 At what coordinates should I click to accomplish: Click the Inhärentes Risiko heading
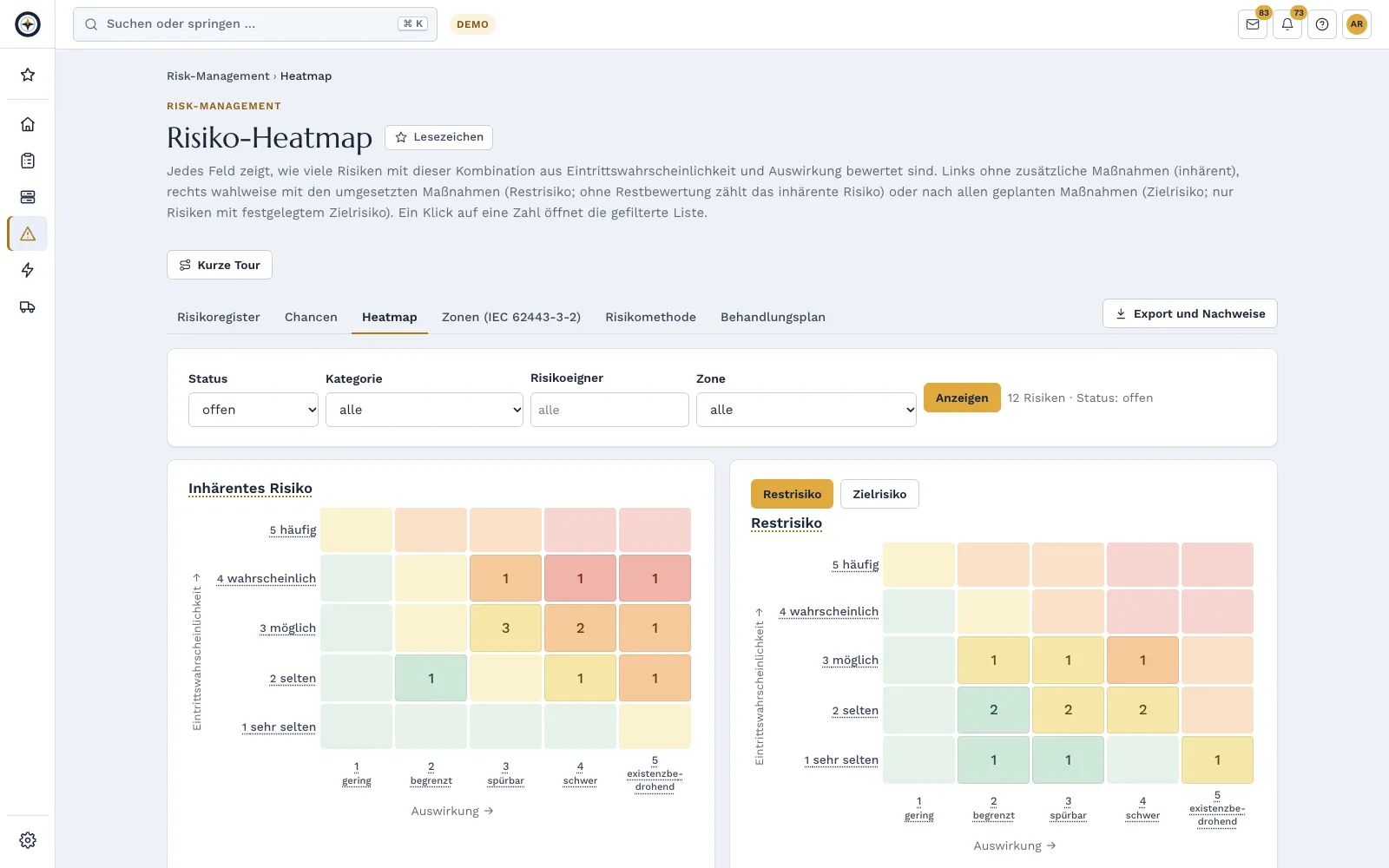click(250, 489)
